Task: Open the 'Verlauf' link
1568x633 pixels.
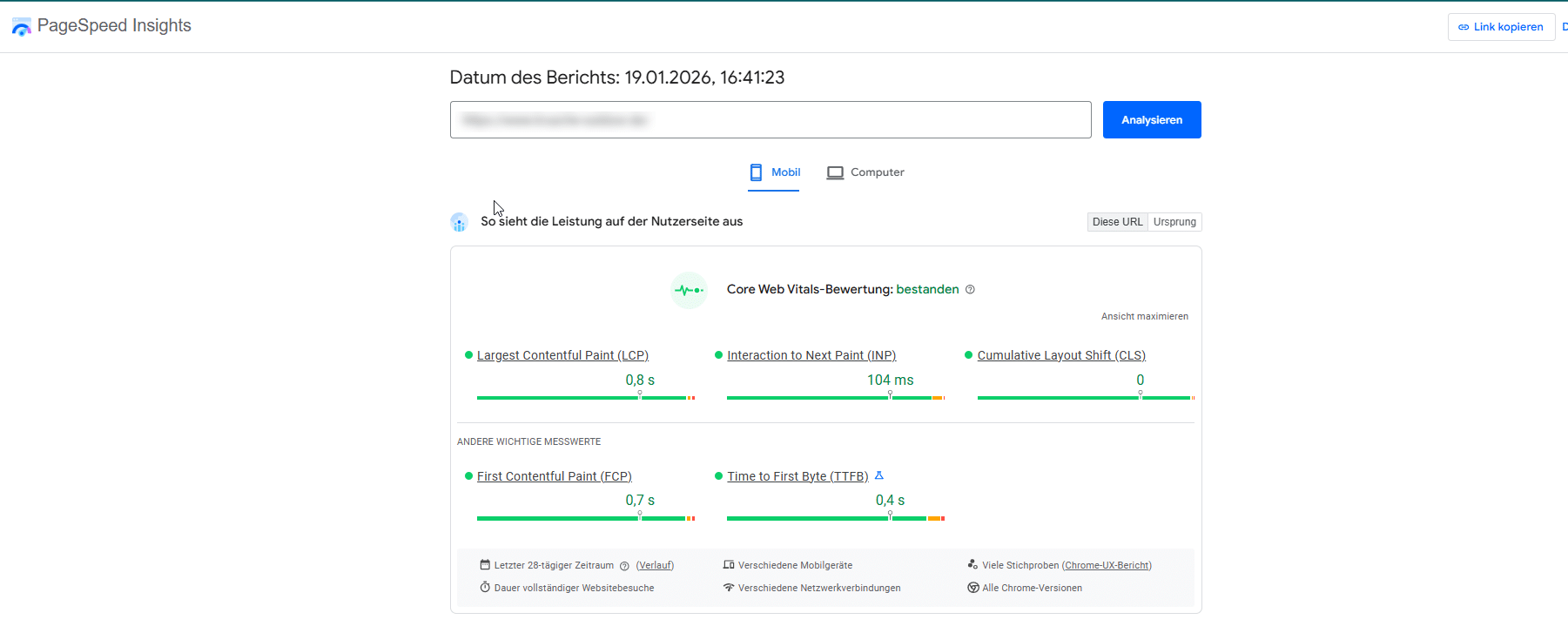Action: pyautogui.click(x=655, y=565)
